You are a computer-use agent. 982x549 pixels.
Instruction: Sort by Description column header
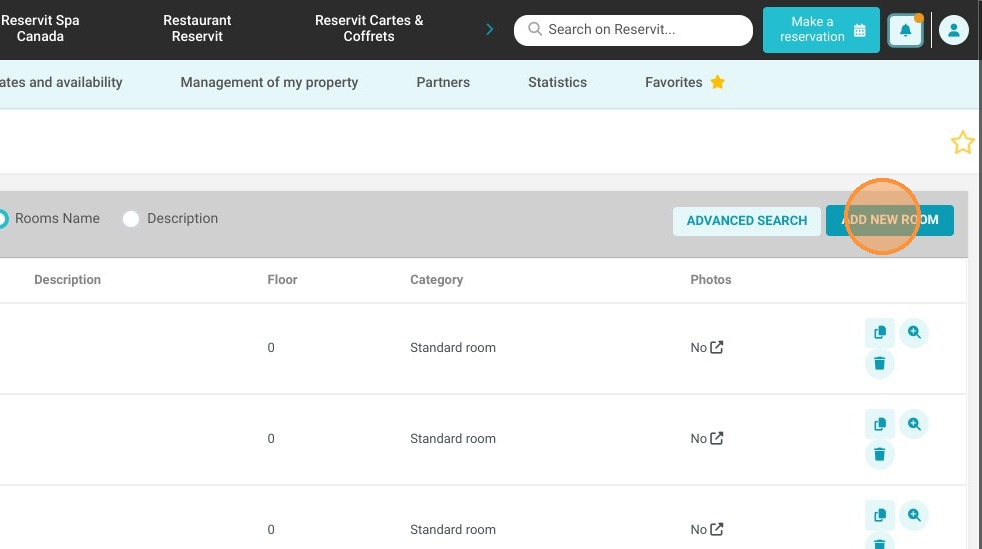[68, 280]
